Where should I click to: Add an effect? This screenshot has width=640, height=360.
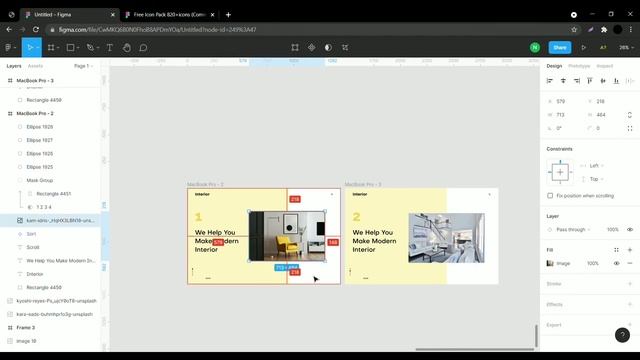coord(630,304)
